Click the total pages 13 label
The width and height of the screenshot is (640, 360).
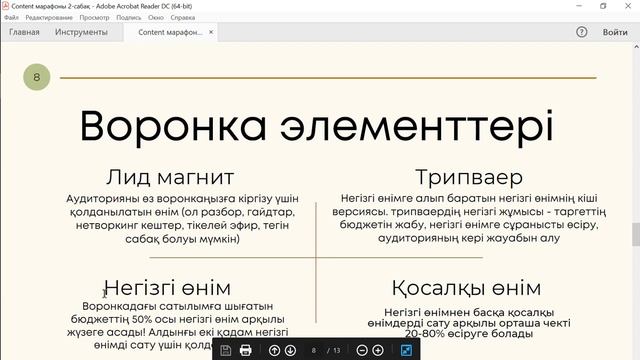pos(336,350)
